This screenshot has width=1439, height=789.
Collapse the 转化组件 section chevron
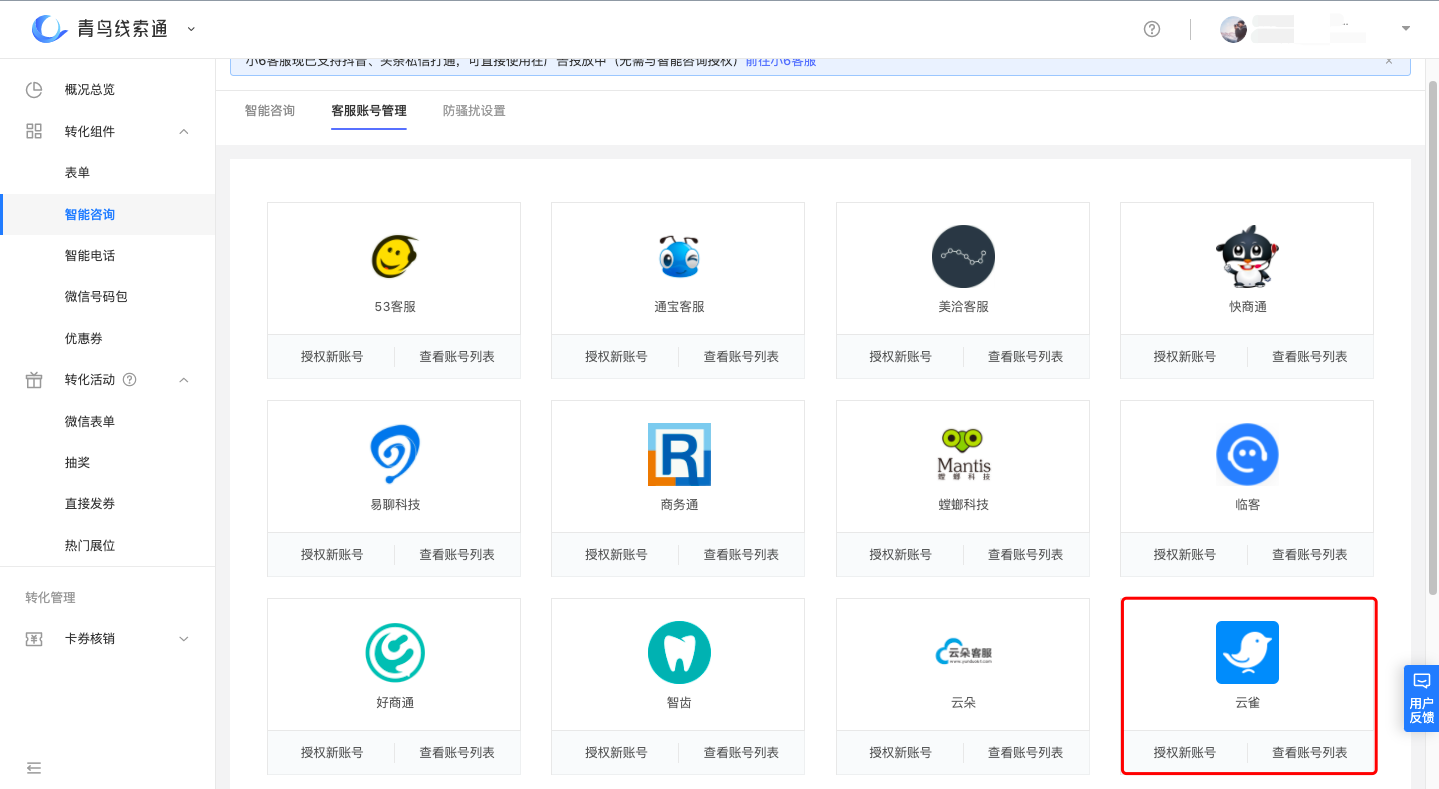183,131
